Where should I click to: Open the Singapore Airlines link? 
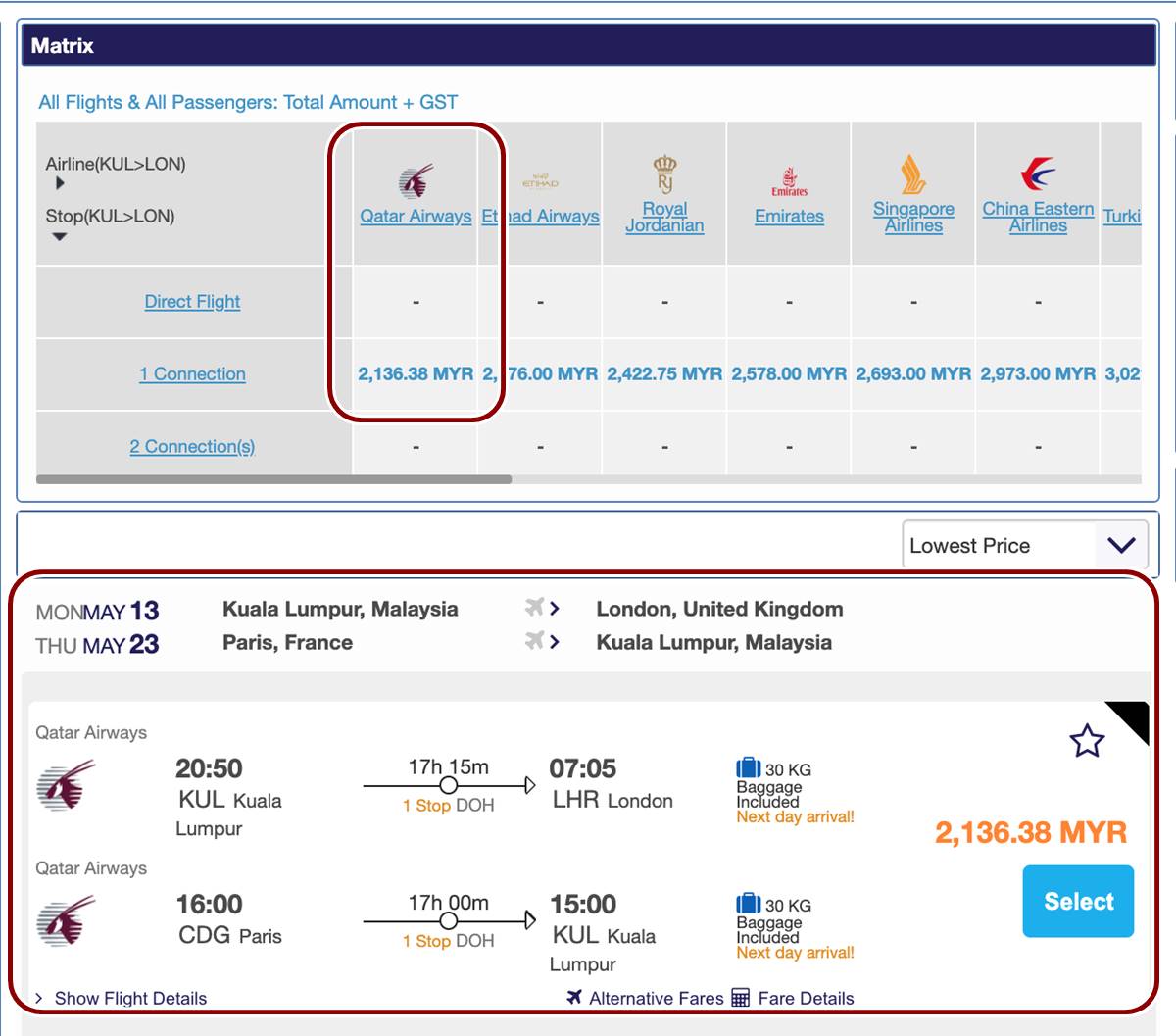(913, 217)
